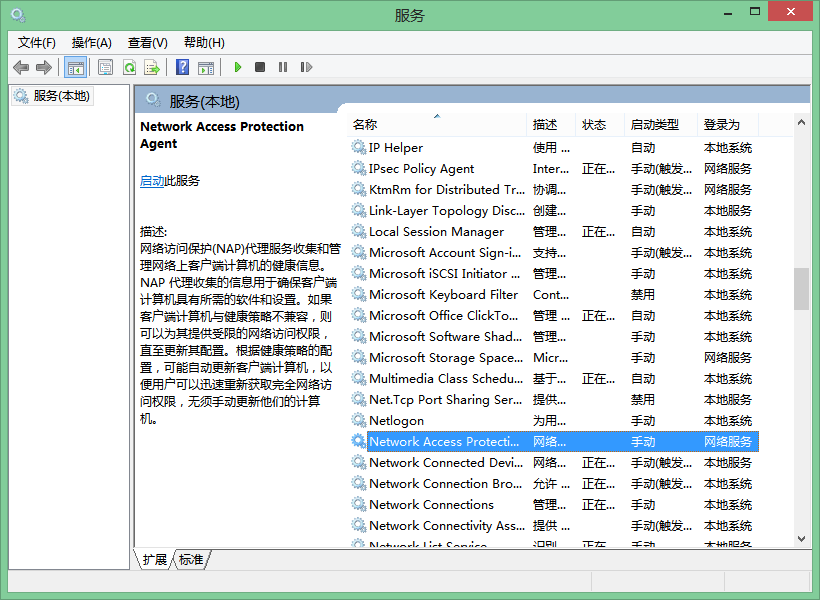Select Microsoft Software Shad... service

(x=553, y=336)
